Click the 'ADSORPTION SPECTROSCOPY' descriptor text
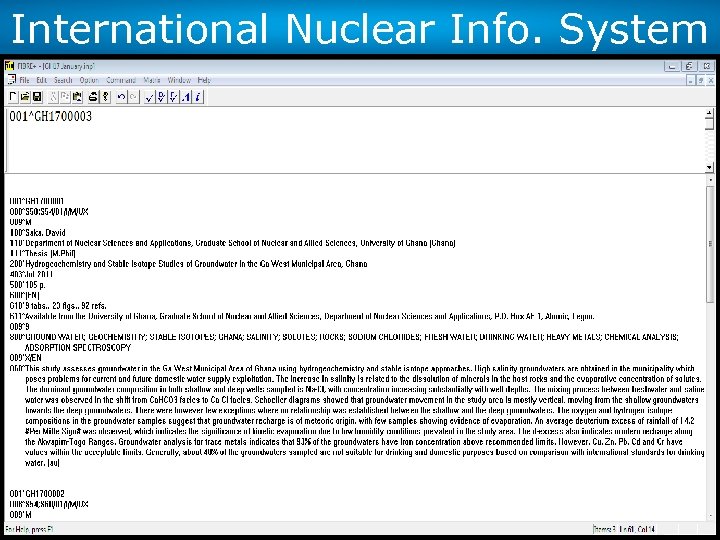This screenshot has height=540, width=720. point(78,348)
